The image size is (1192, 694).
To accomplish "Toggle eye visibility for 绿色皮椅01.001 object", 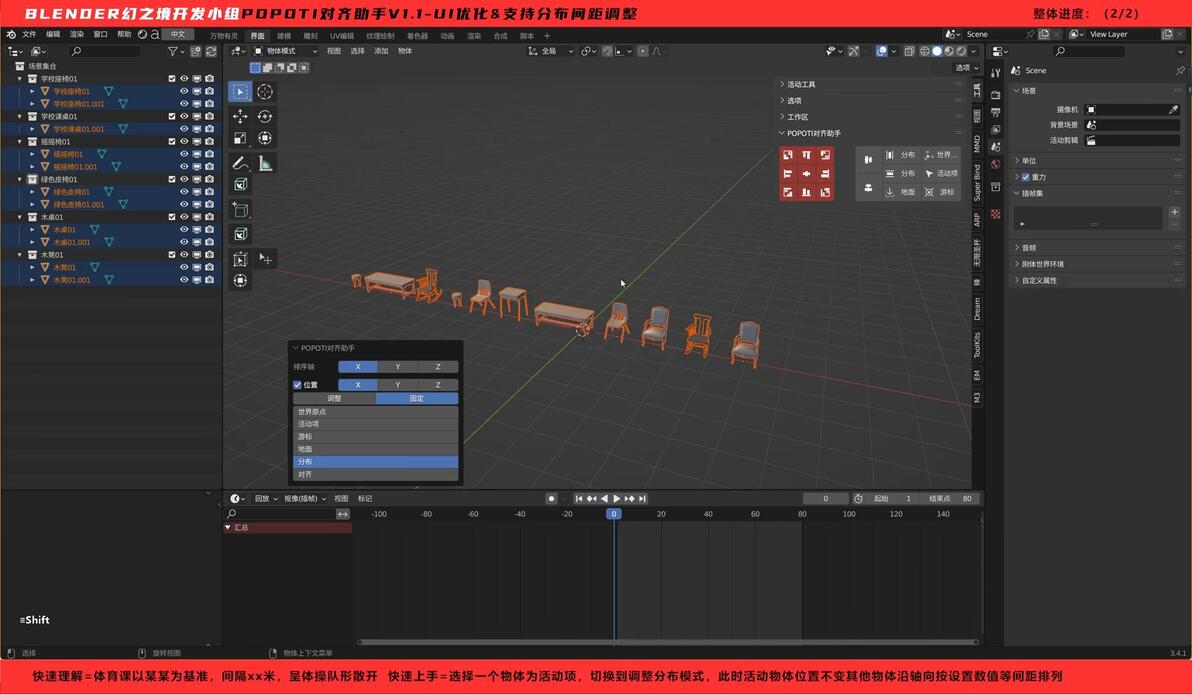I will 184,204.
